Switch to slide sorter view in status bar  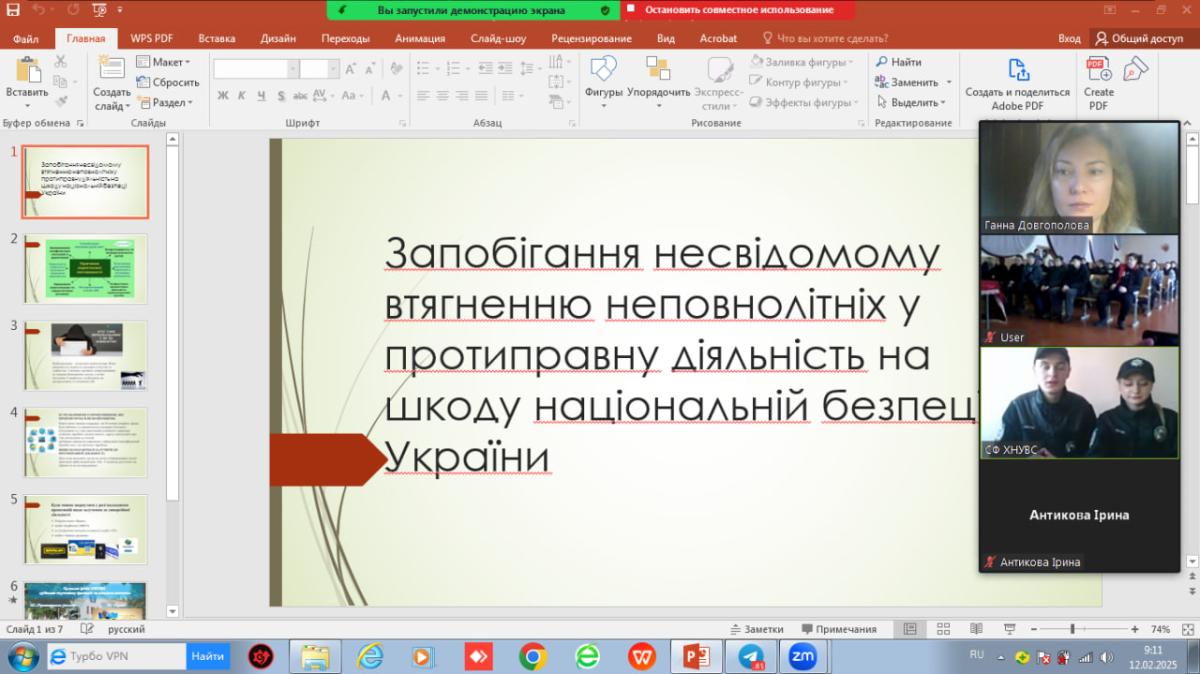pyautogui.click(x=943, y=629)
